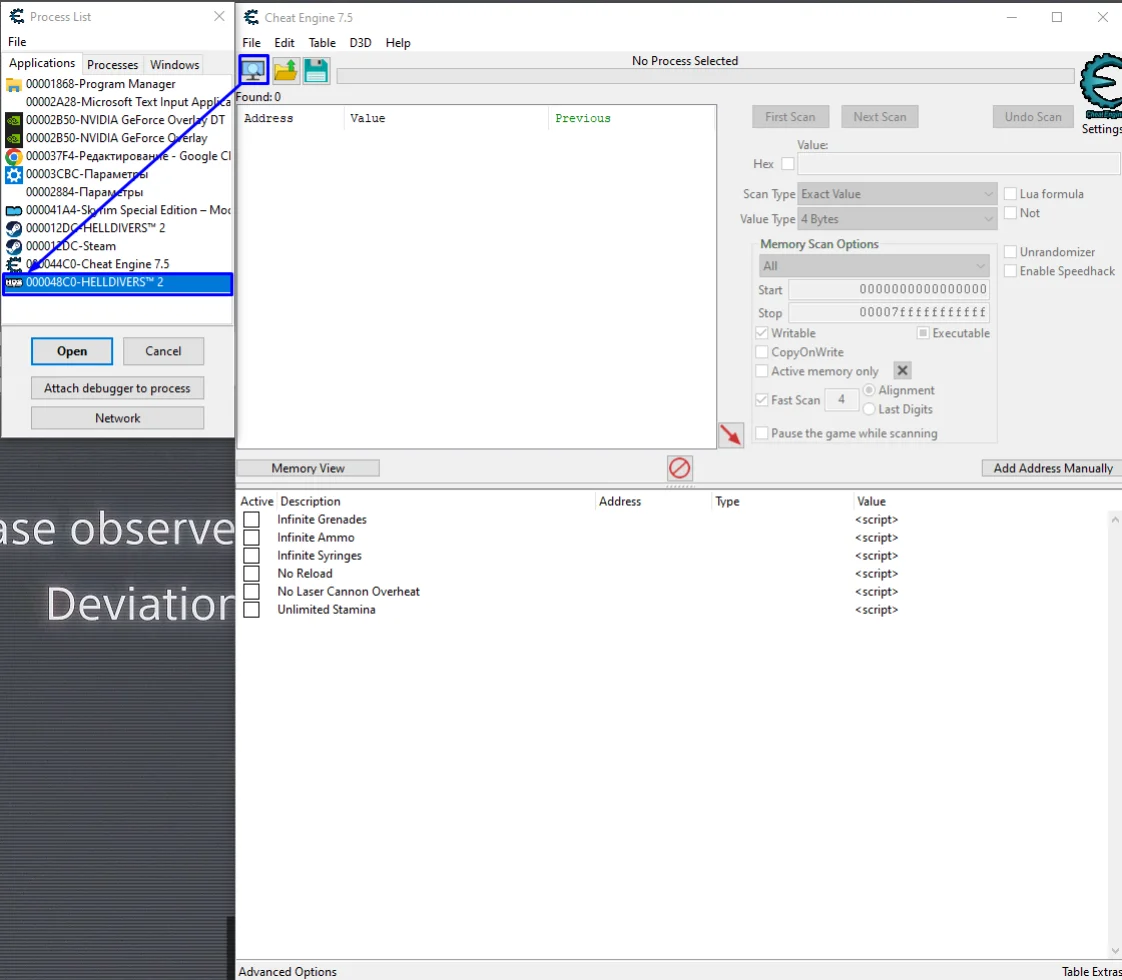Close the Process List window
Viewport: 1122px width, 980px height.
(219, 16)
